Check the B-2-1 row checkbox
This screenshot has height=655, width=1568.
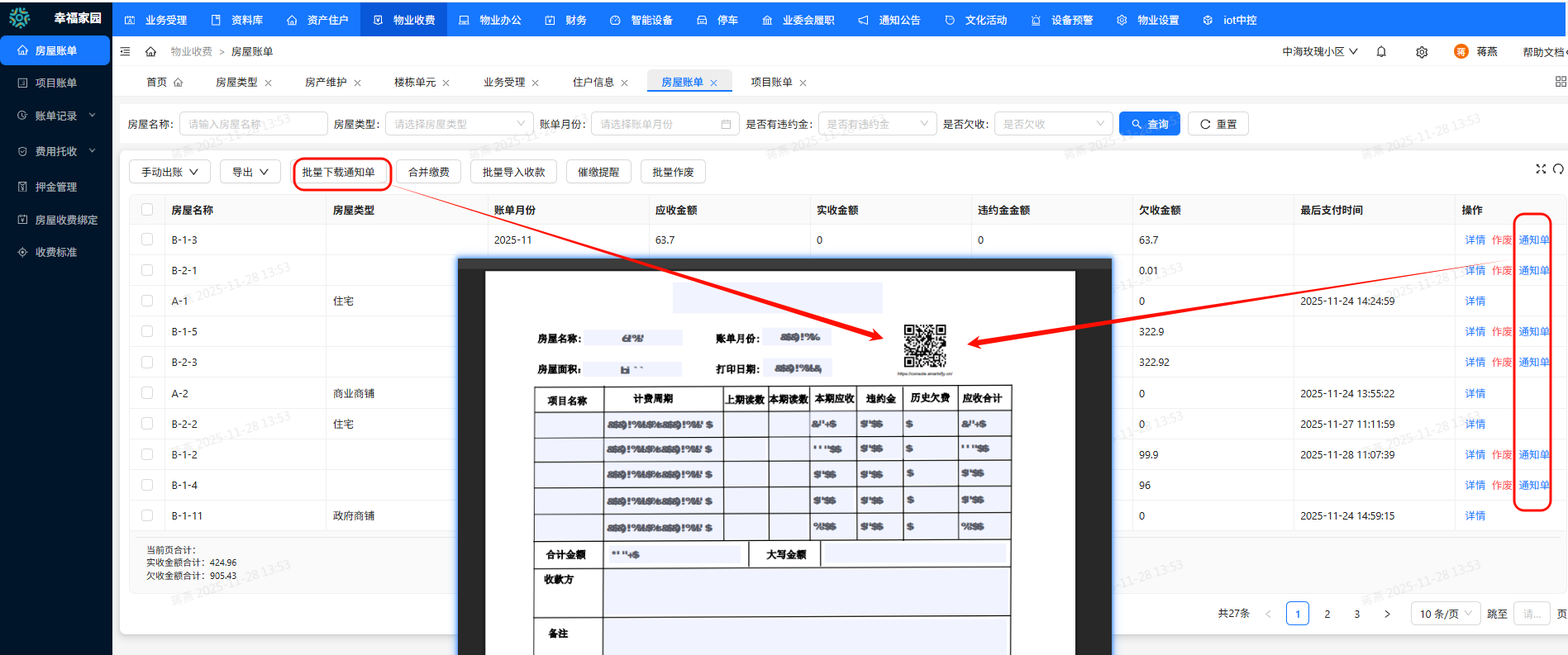point(147,270)
